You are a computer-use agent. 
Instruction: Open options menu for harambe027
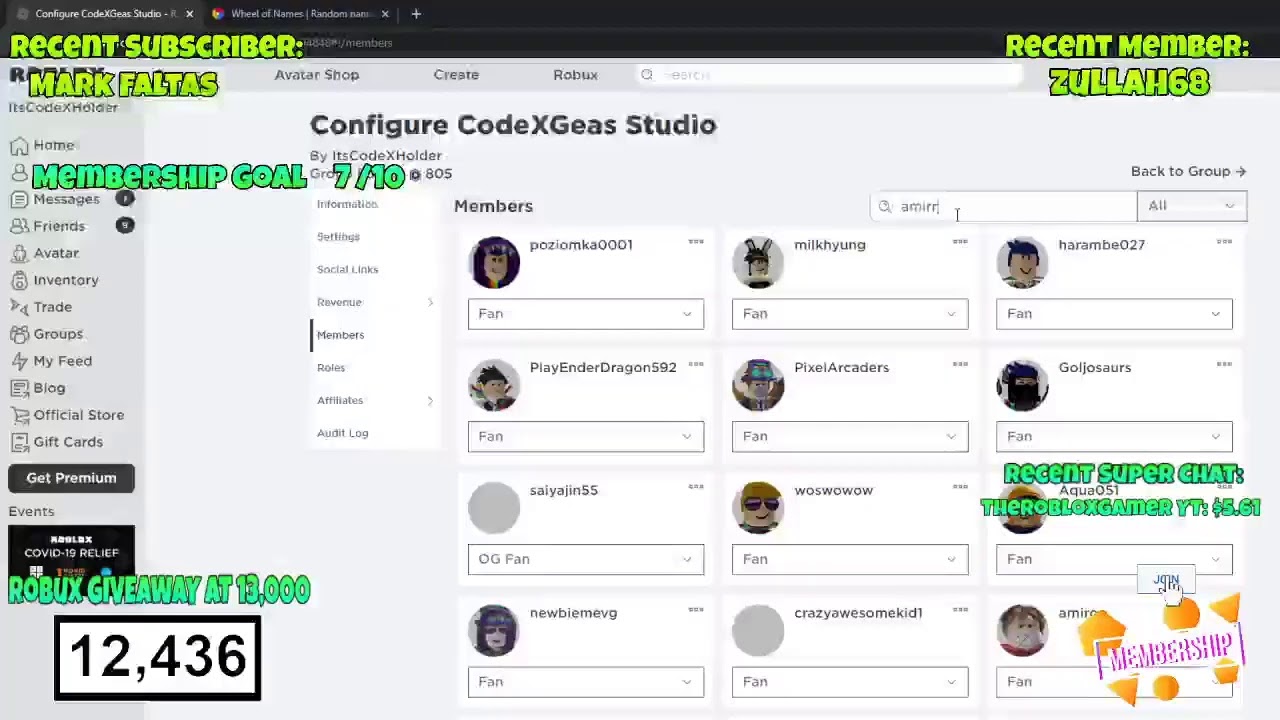1224,242
